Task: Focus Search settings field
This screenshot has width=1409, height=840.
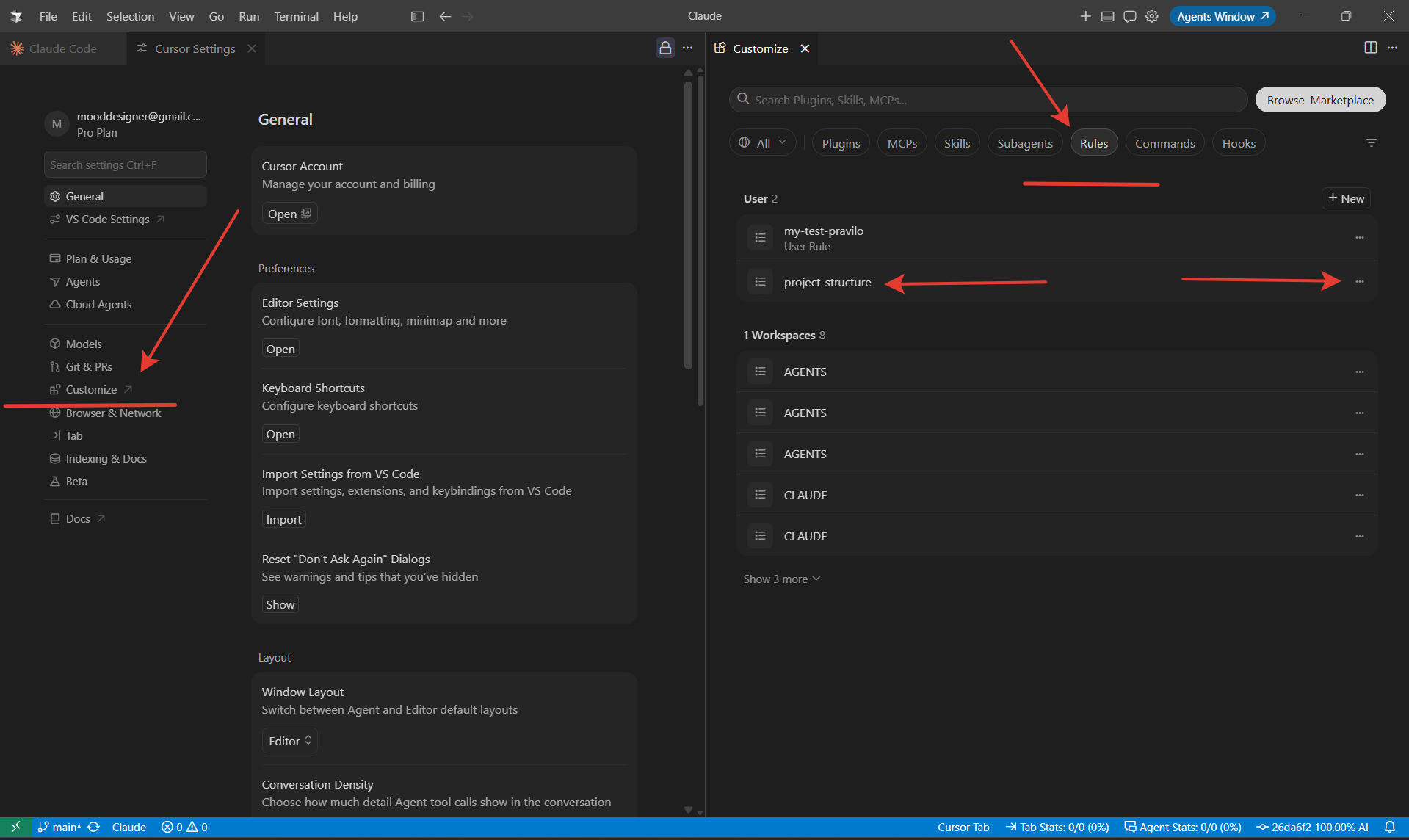Action: [x=125, y=164]
